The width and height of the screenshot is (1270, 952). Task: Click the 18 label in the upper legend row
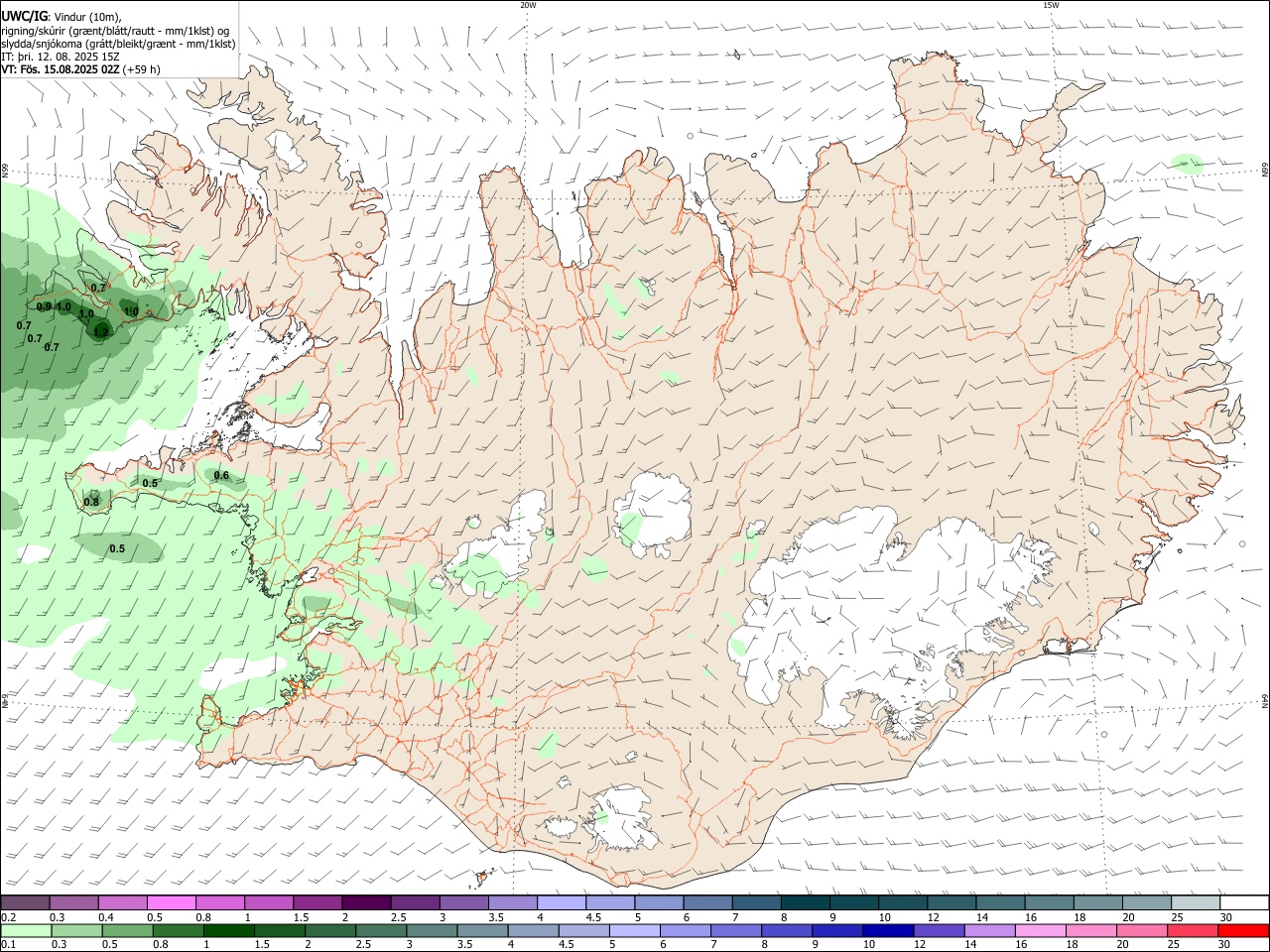click(x=1079, y=917)
